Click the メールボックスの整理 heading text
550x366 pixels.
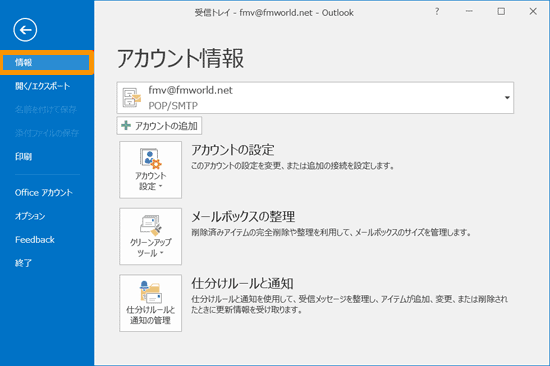coord(243,217)
